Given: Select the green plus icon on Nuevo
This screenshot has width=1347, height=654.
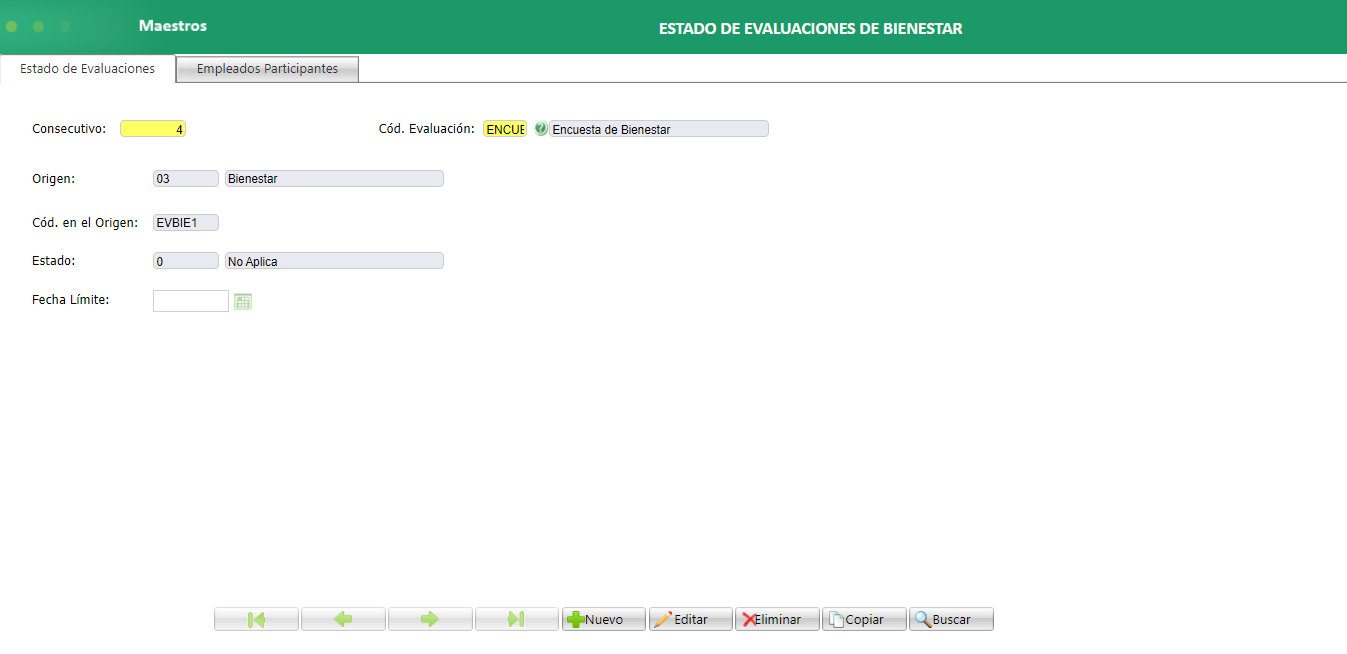Looking at the screenshot, I should (576, 618).
